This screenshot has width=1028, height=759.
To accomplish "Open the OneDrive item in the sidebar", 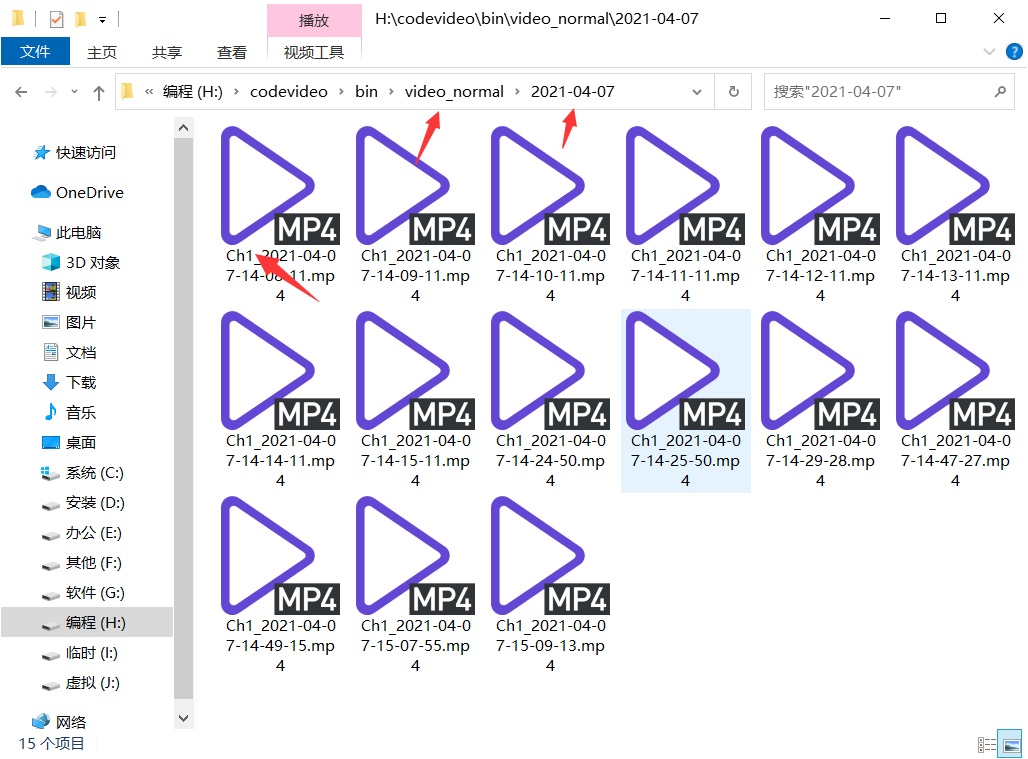I will pos(89,192).
